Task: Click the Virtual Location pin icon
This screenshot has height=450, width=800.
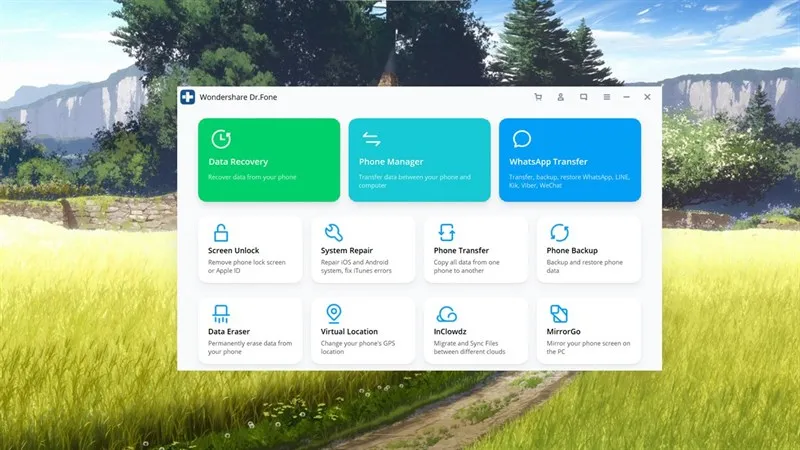Action: (x=333, y=314)
